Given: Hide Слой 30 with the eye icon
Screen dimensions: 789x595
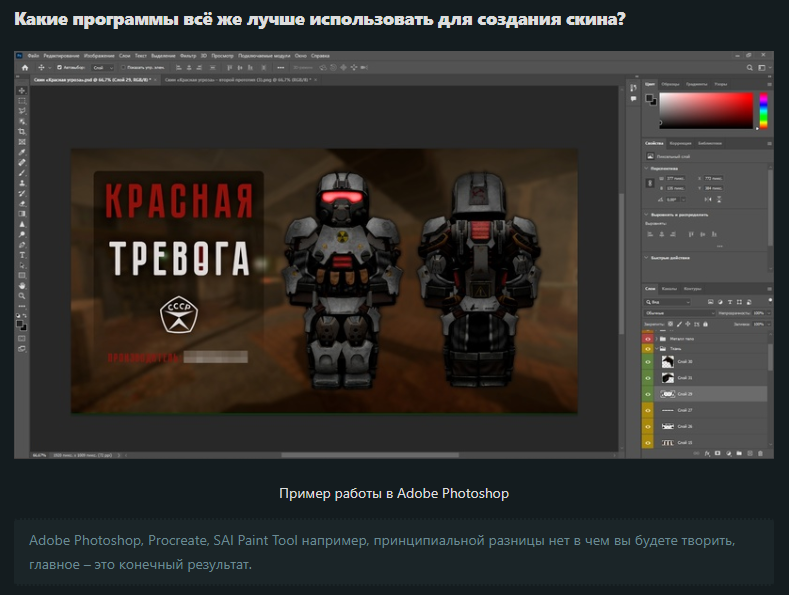Looking at the screenshot, I should 648,362.
